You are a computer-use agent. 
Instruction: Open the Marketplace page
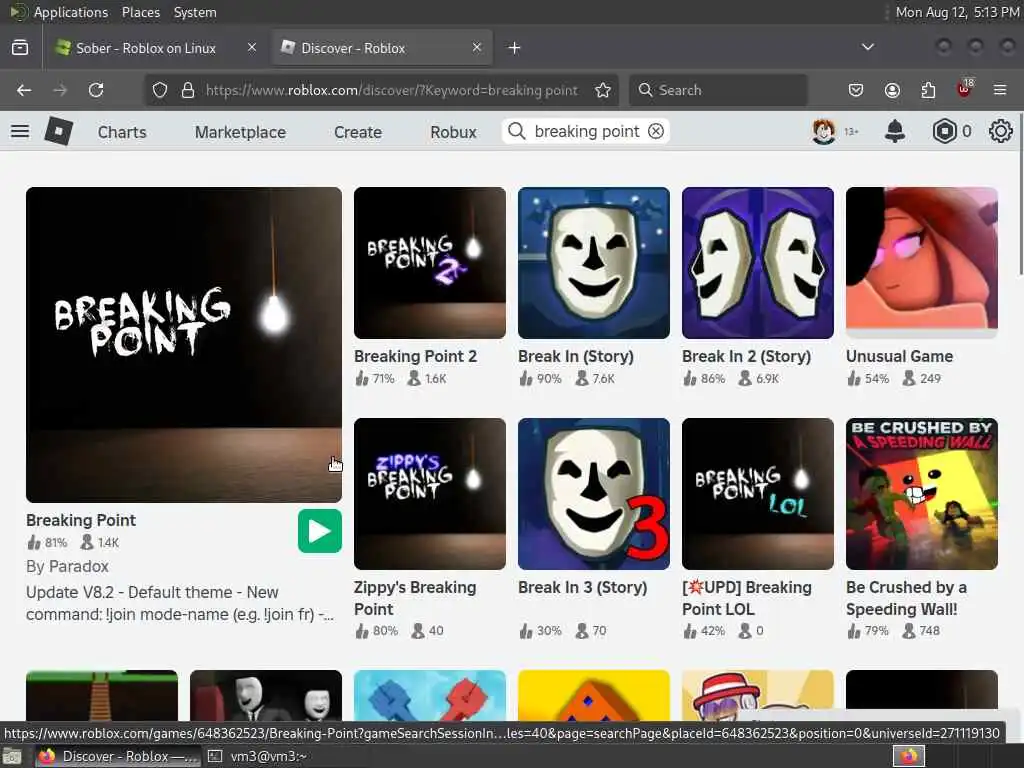click(x=240, y=132)
